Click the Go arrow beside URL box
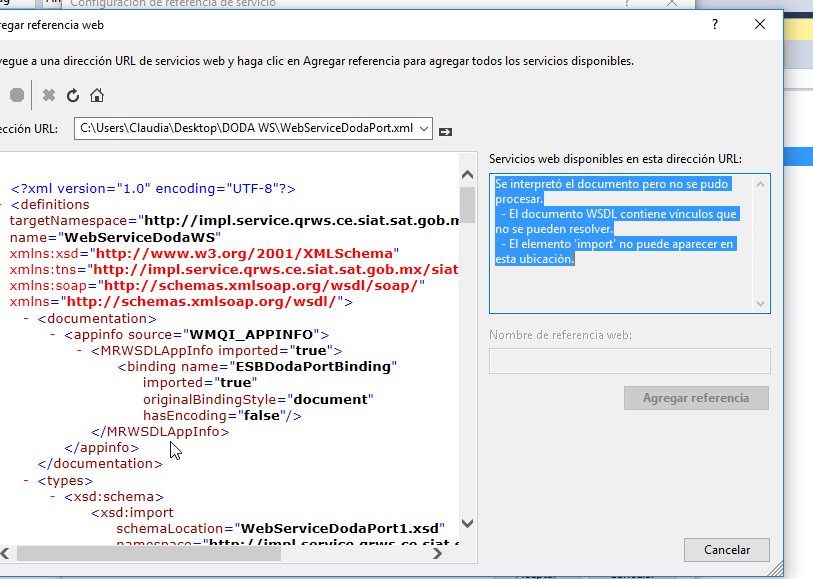The image size is (813, 579). pos(445,132)
